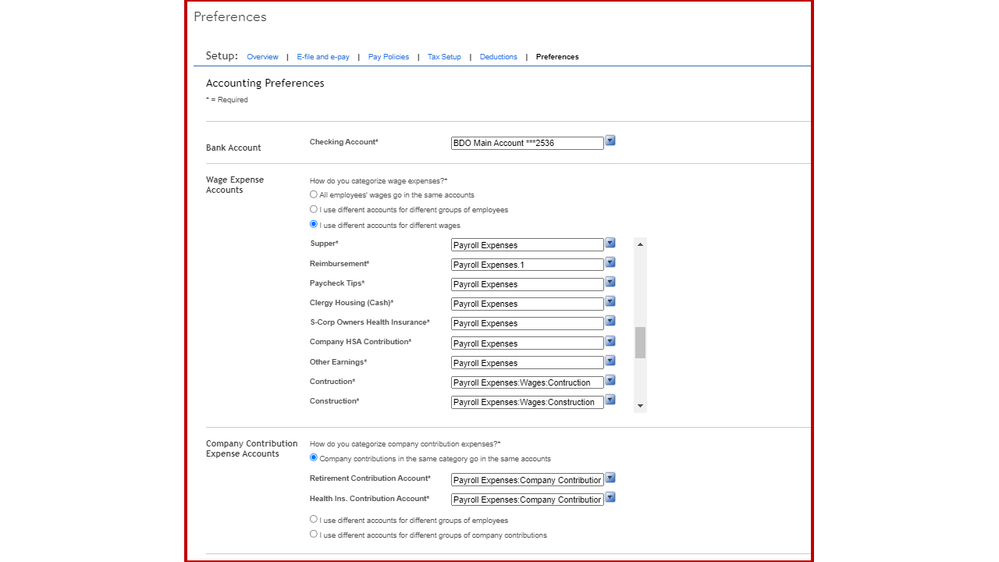The width and height of the screenshot is (999, 562).
Task: Expand the Reimbursement account dropdown arrow
Action: click(610, 264)
